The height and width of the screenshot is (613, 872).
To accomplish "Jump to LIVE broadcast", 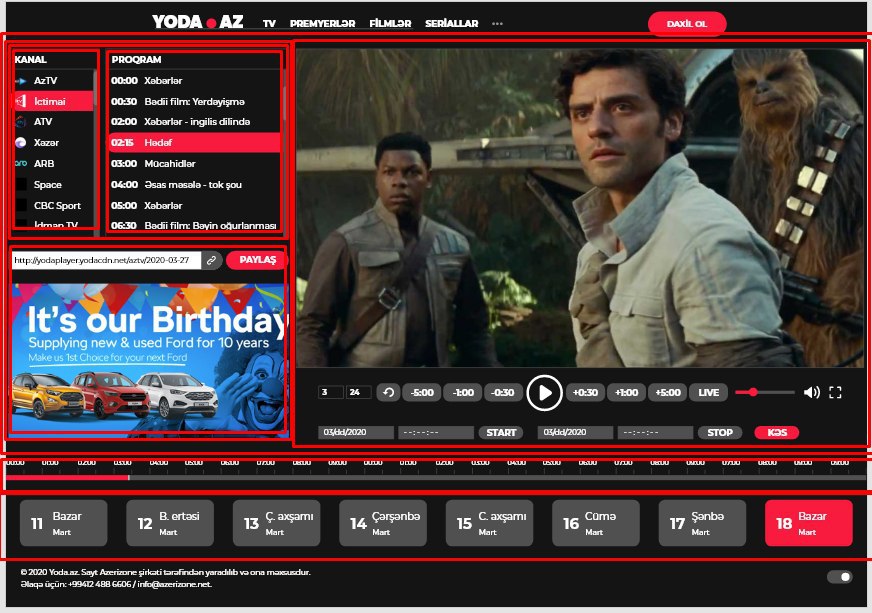I will coord(708,393).
